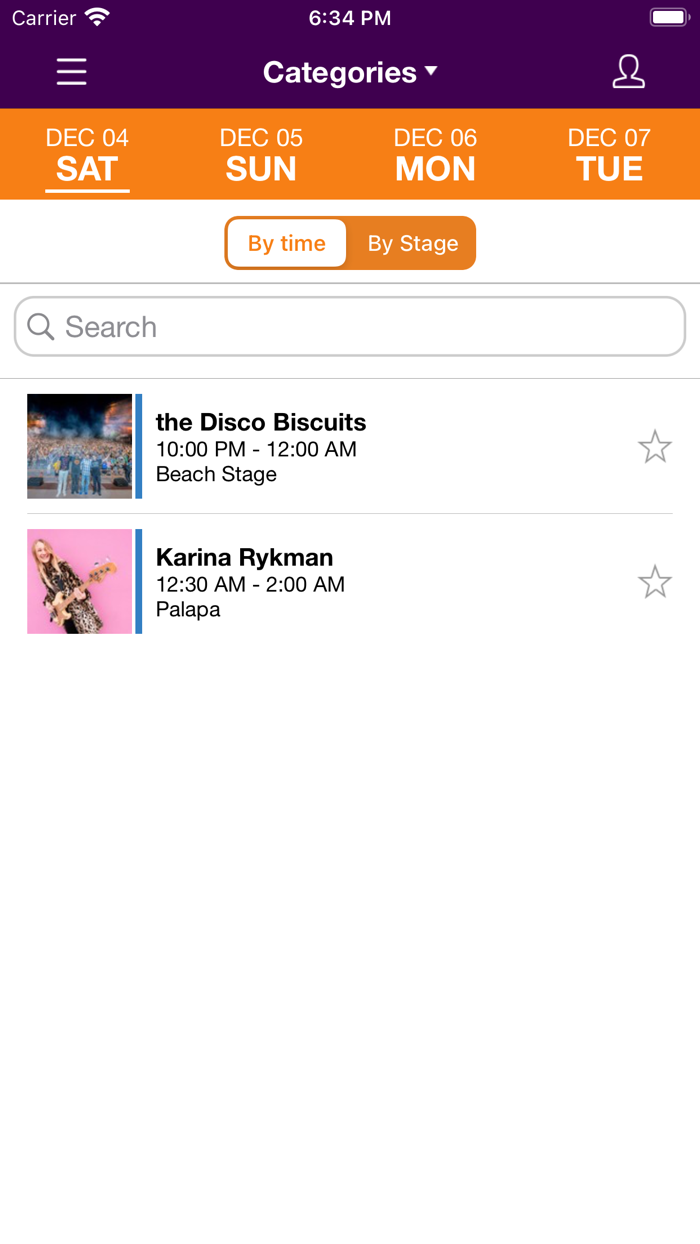Screen dimensions: 700x1244
Task: Select the DEC 04 SAT tab
Action: click(x=87, y=155)
